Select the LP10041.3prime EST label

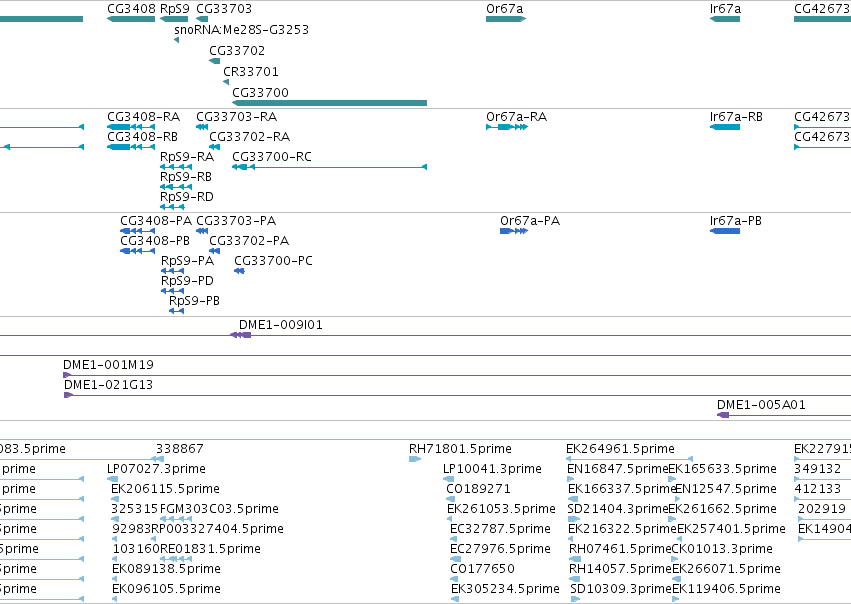(492, 469)
